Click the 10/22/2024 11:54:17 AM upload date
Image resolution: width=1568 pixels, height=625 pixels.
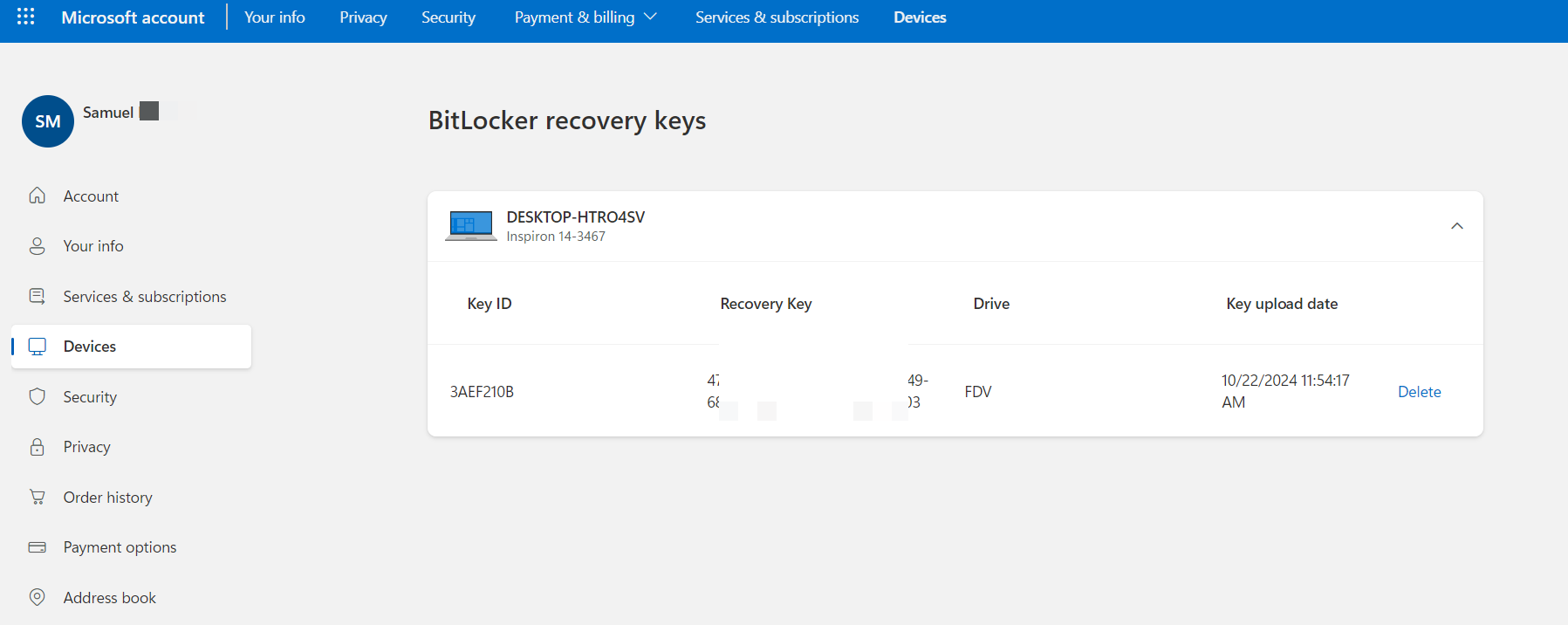1285,391
